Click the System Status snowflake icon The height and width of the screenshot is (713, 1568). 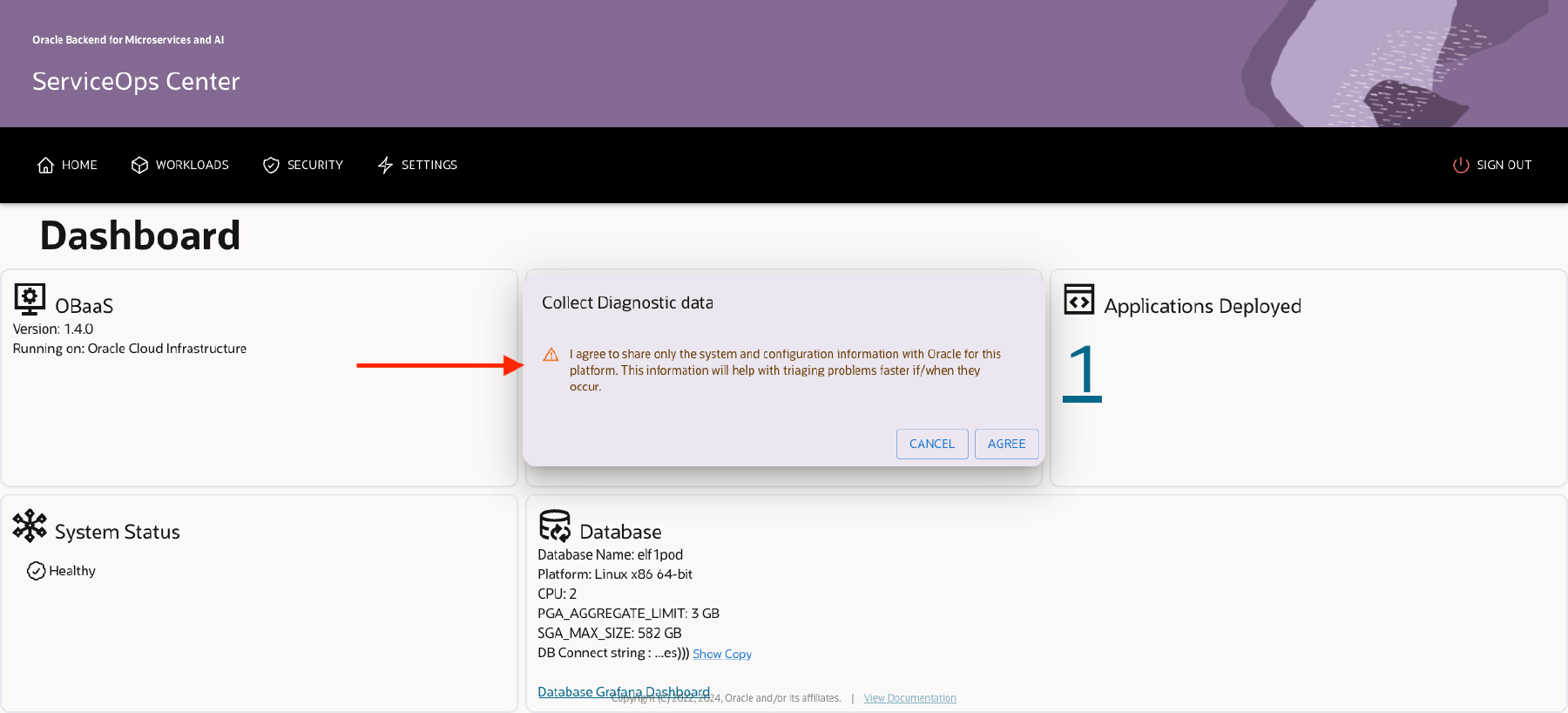point(30,526)
